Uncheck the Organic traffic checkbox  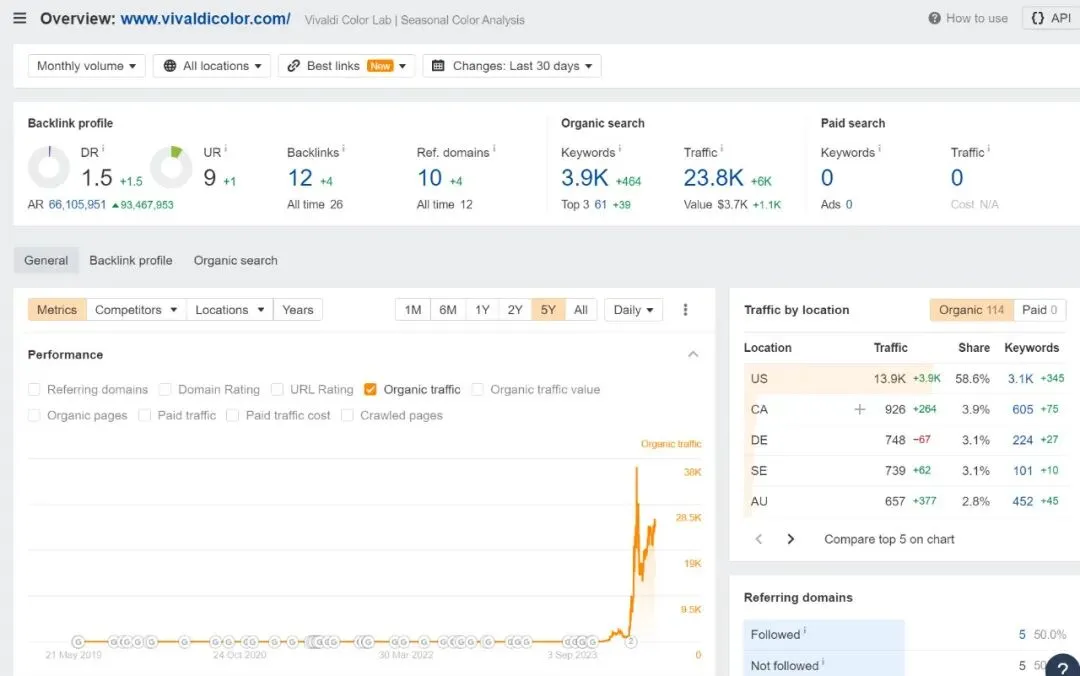point(370,389)
